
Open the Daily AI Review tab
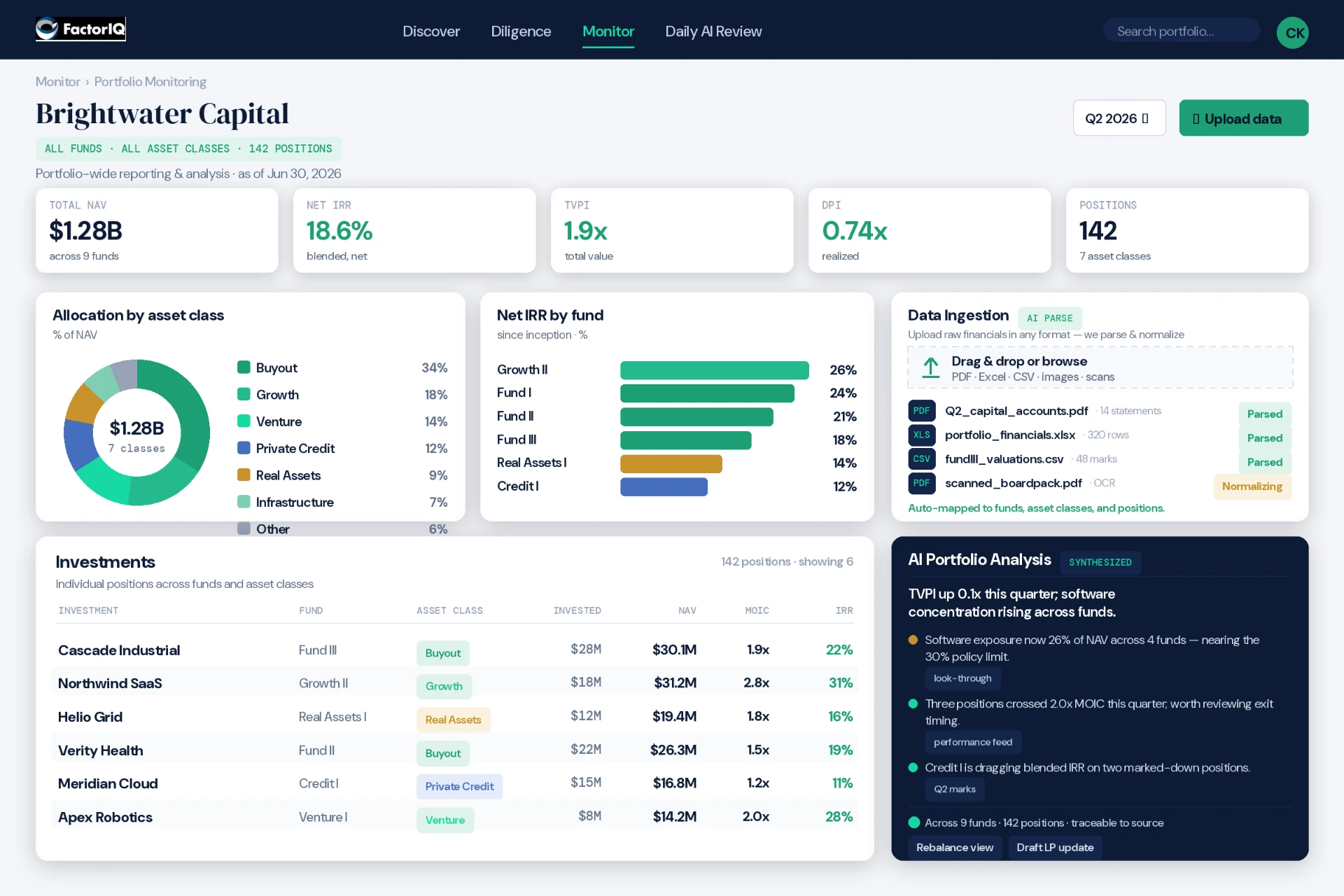[713, 31]
